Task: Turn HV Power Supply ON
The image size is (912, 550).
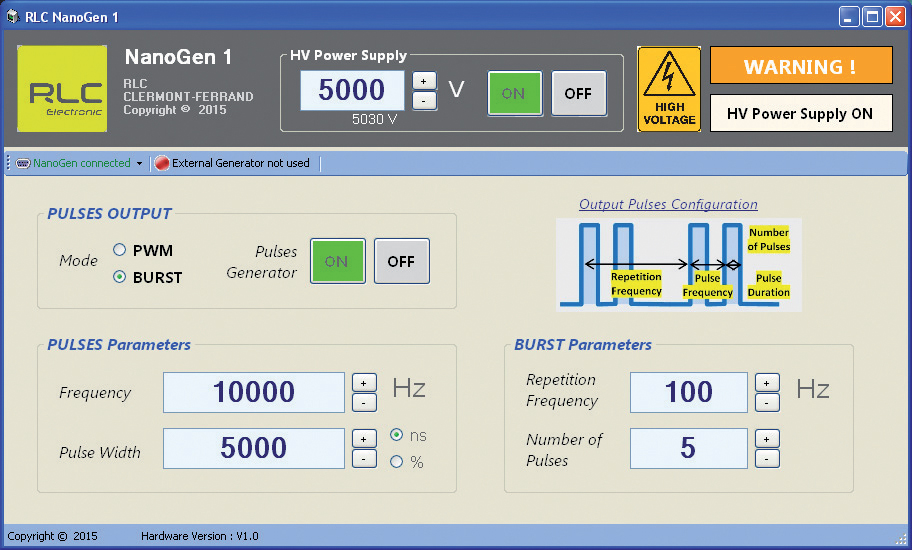Action: point(515,94)
